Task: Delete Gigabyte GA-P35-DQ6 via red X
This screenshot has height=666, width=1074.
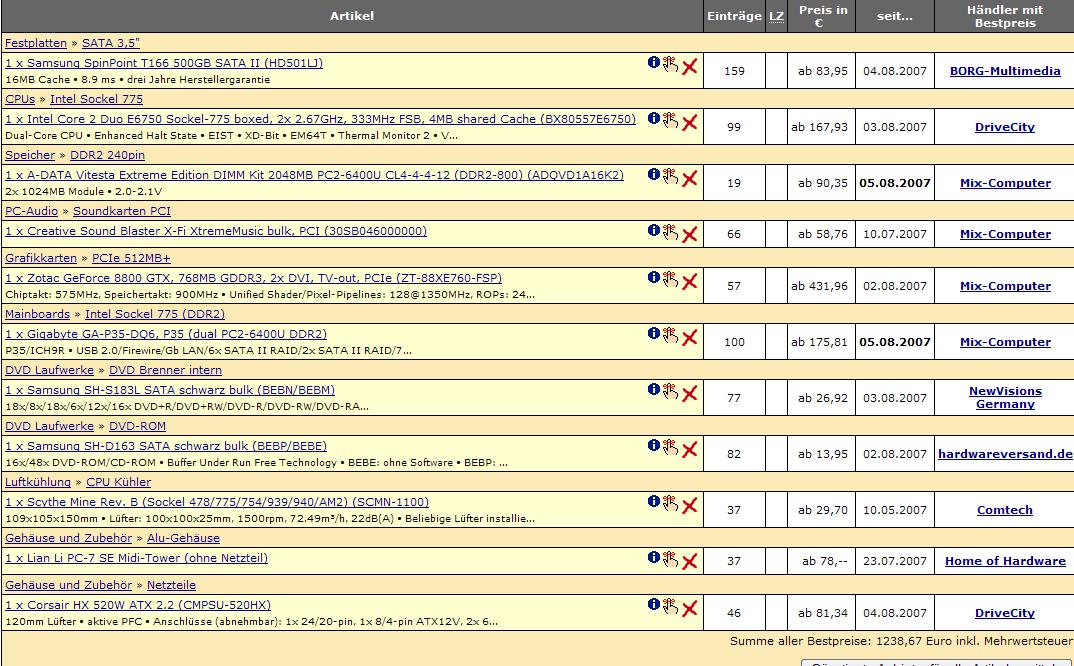Action: [690, 338]
